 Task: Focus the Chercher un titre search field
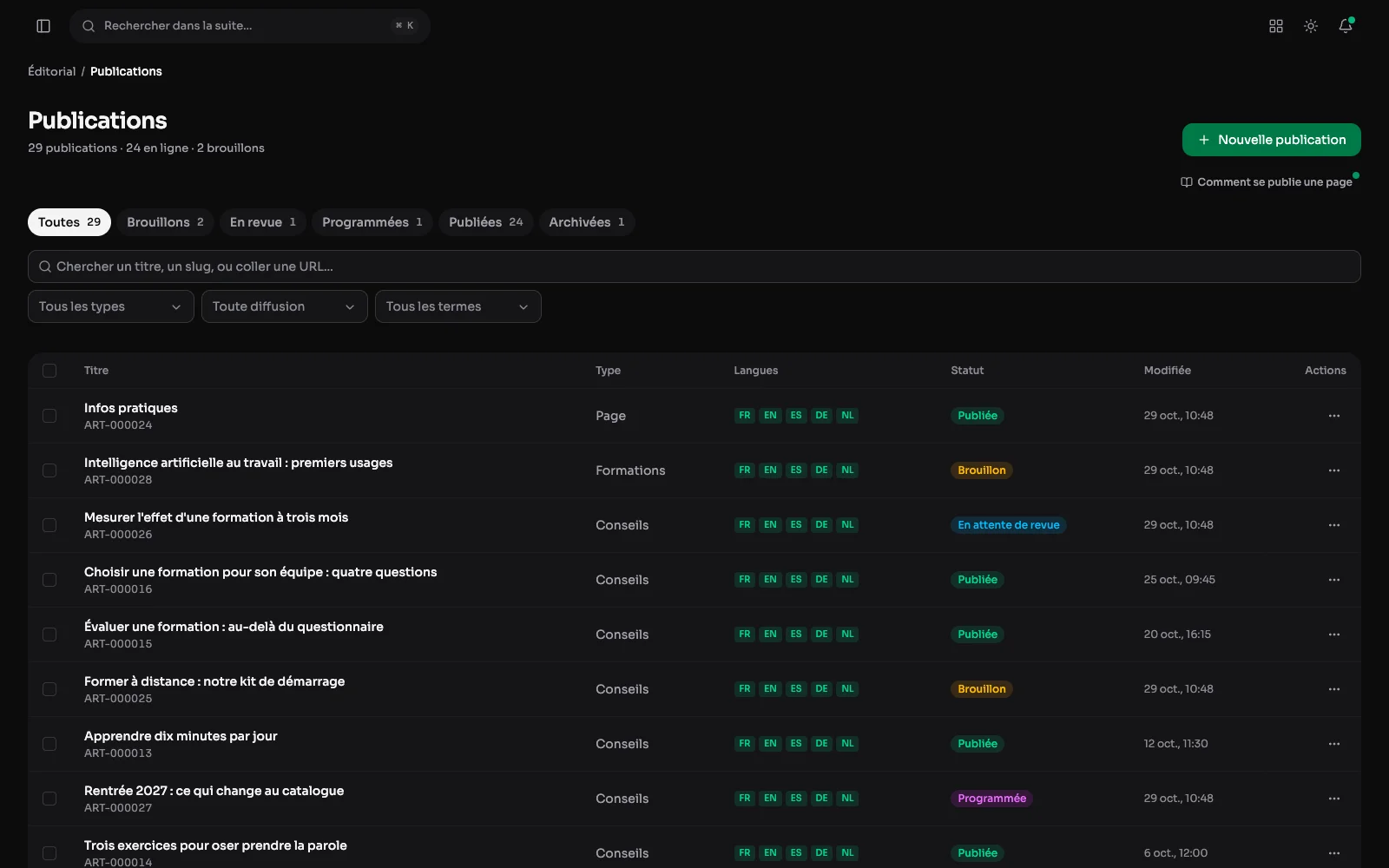coord(694,266)
